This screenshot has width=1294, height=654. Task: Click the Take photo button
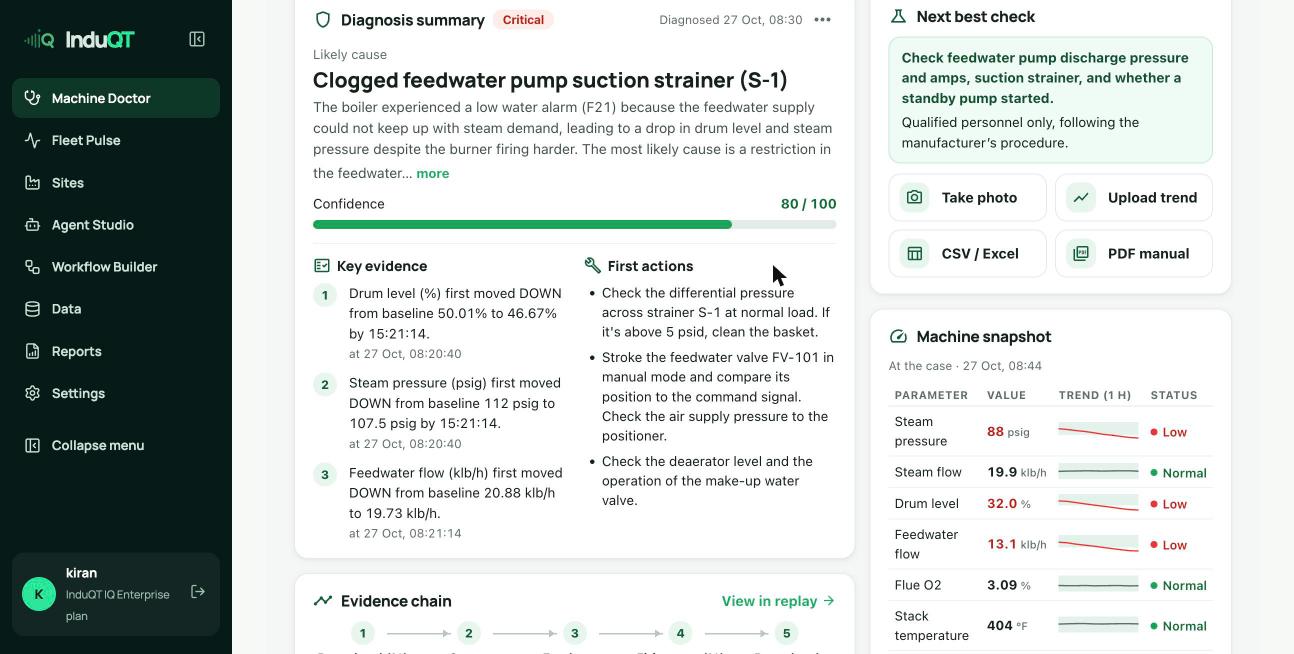(968, 198)
